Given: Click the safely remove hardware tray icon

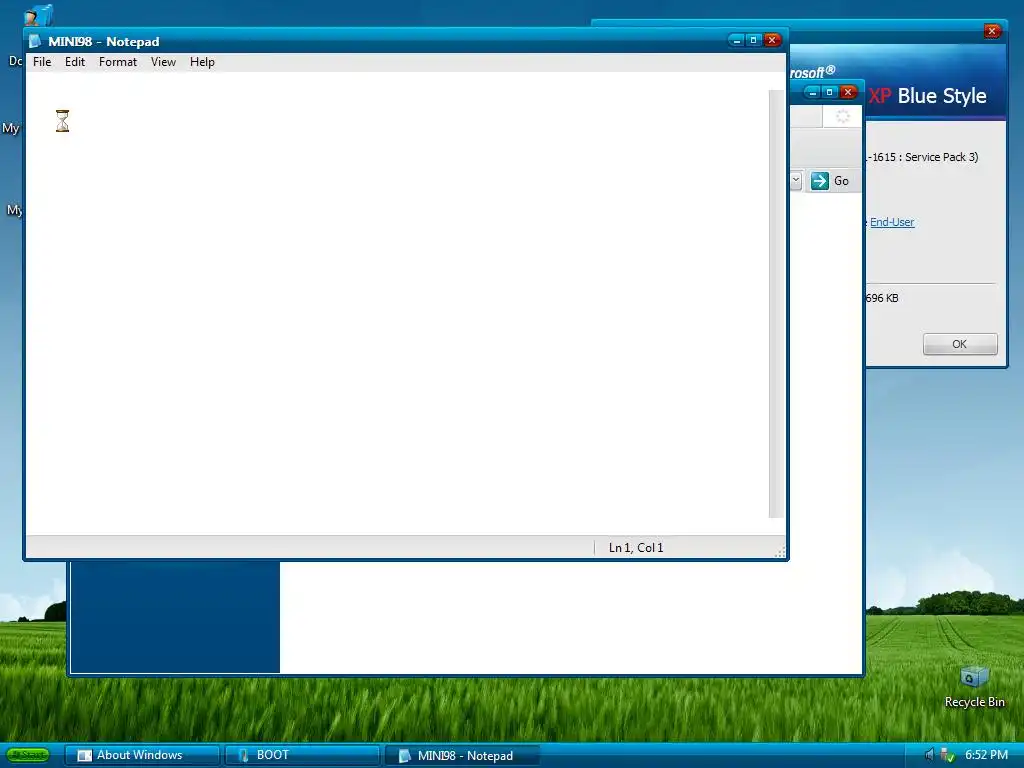Looking at the screenshot, I should click(x=947, y=755).
